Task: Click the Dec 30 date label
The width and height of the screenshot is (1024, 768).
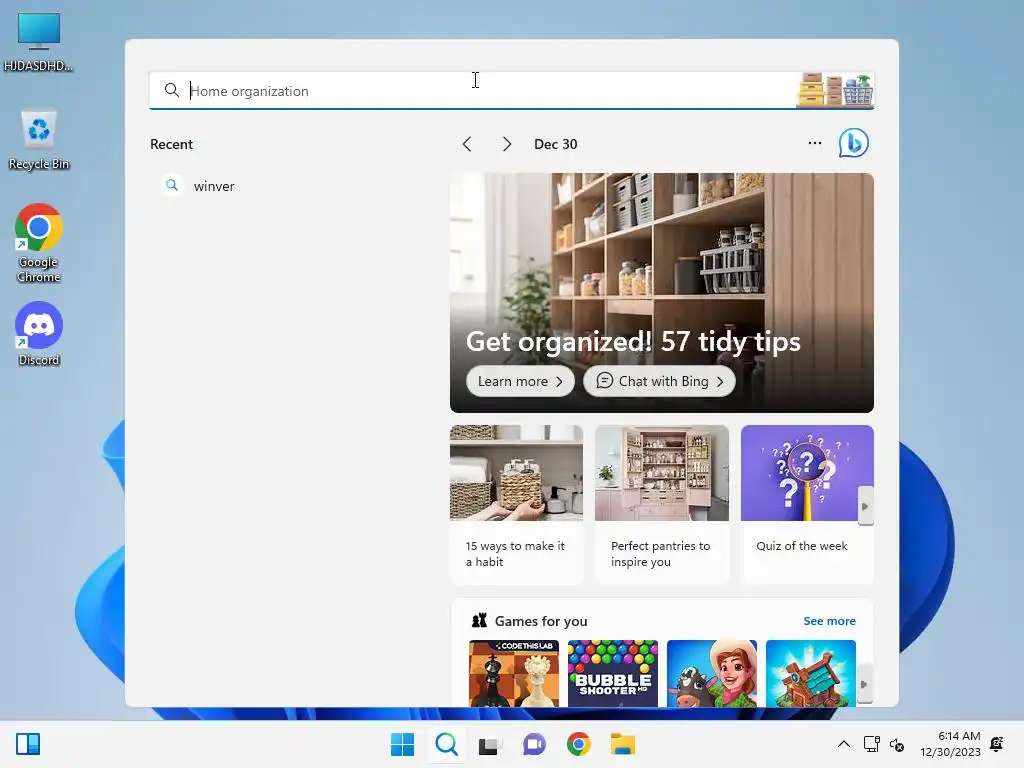Action: (556, 144)
